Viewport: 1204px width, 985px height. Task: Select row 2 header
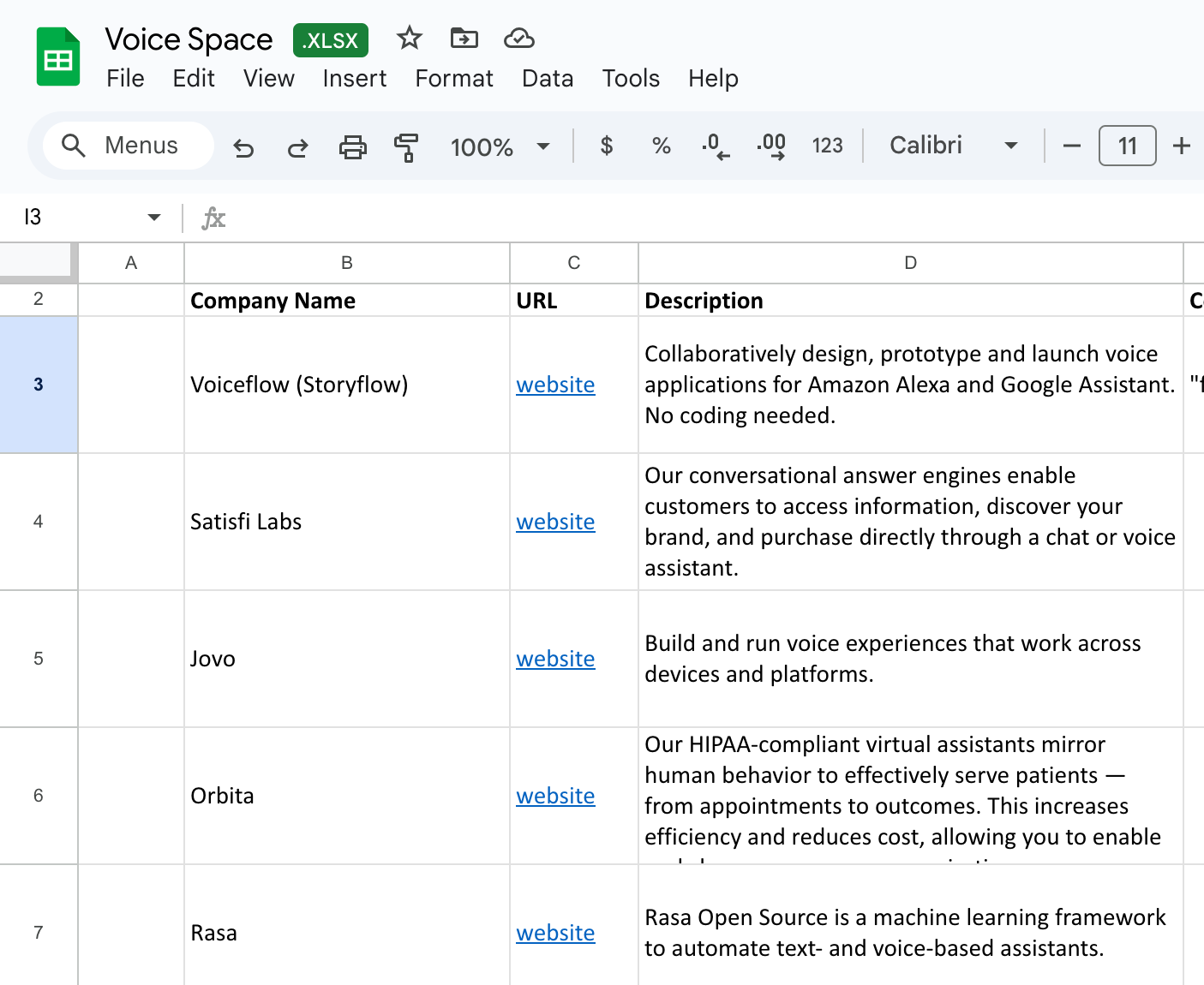[39, 299]
